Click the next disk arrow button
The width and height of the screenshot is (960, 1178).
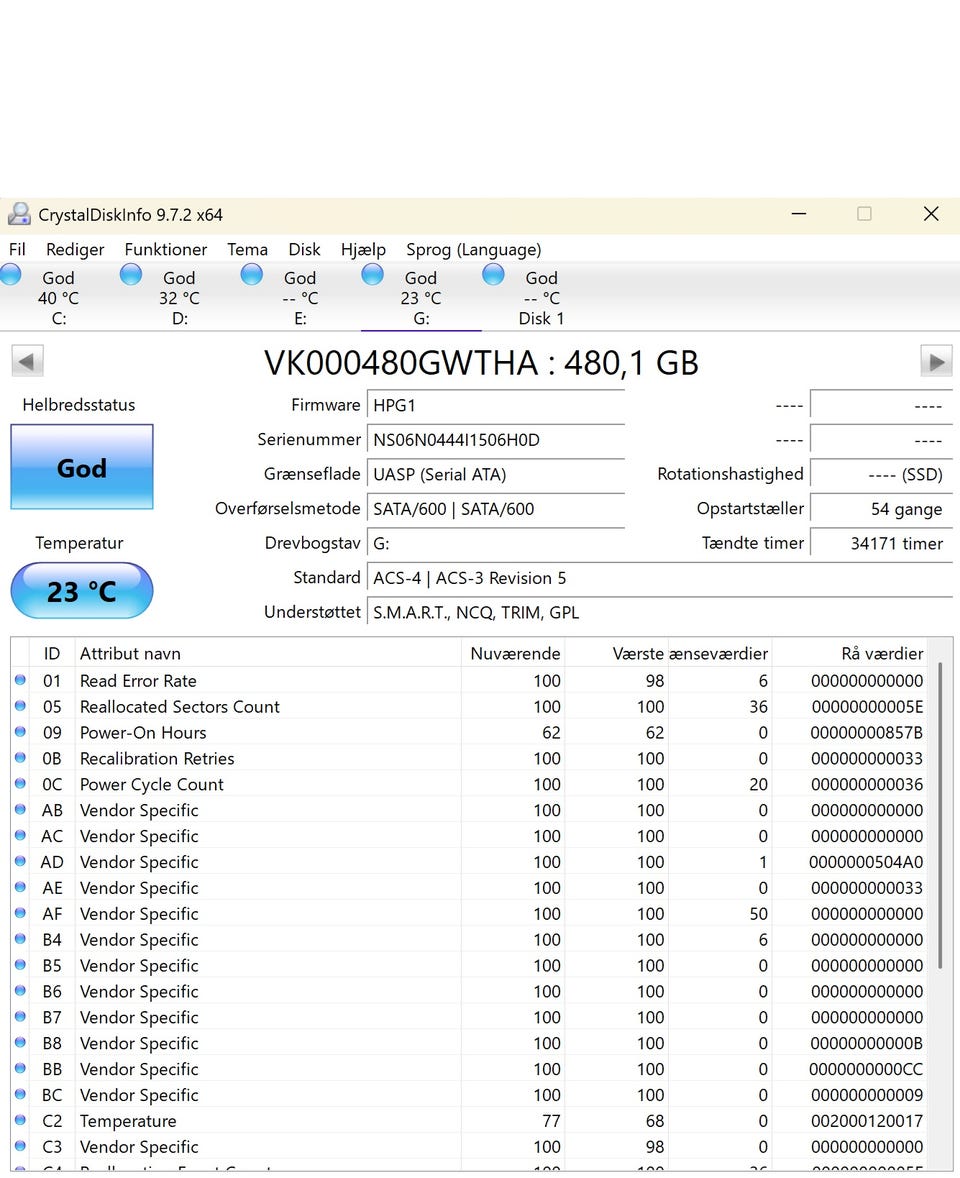coord(936,362)
